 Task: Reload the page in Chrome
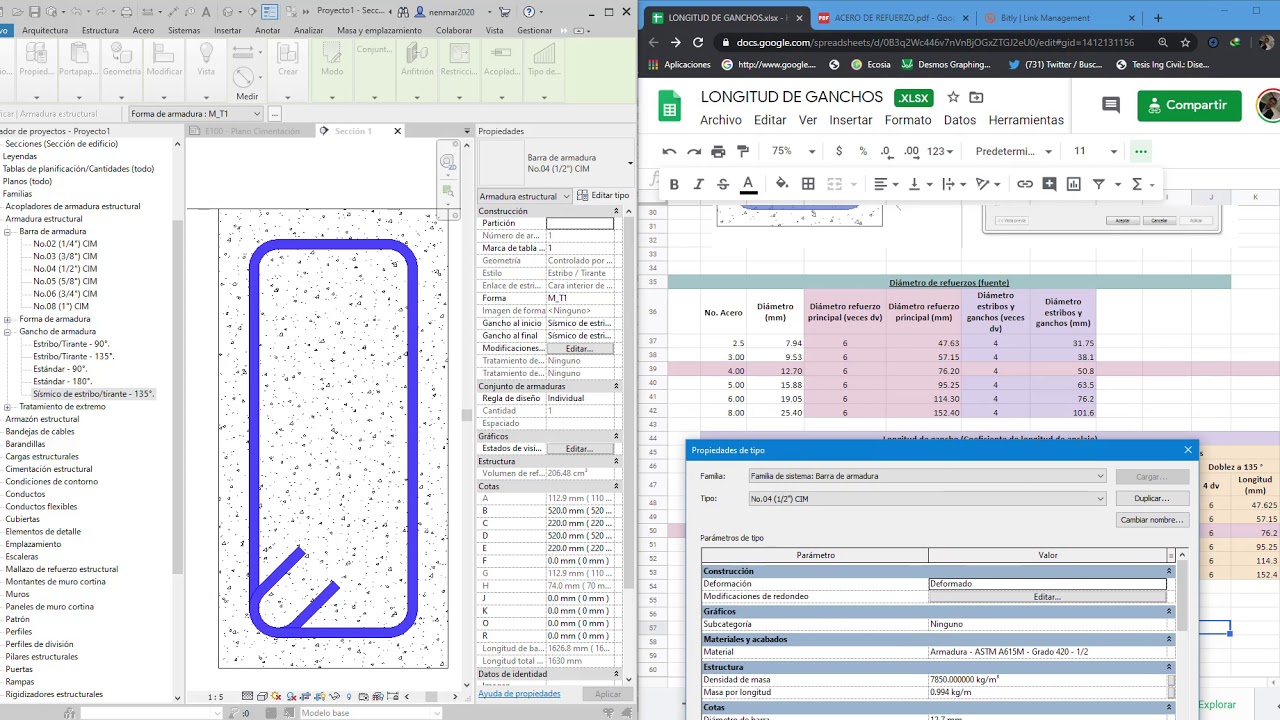coord(697,42)
